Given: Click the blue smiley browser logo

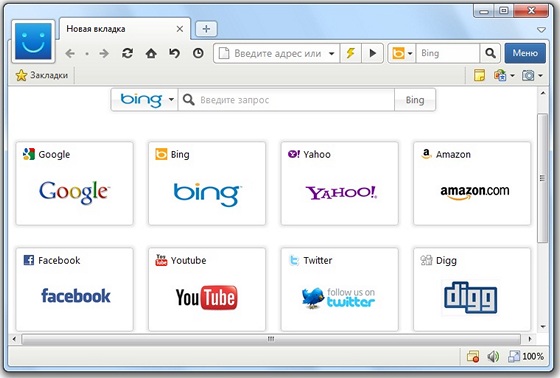Looking at the screenshot, I should pos(33,41).
